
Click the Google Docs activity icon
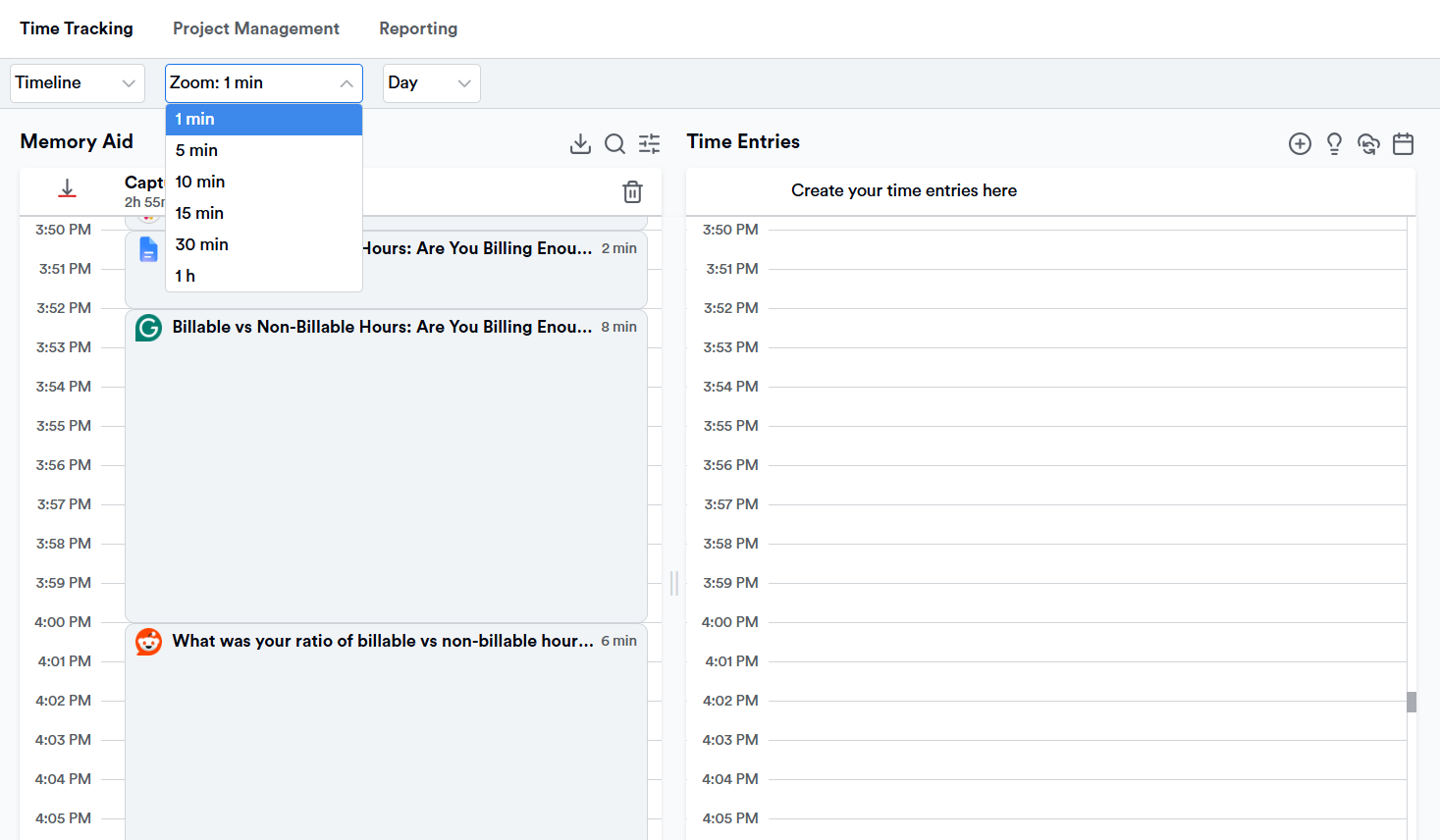point(148,249)
